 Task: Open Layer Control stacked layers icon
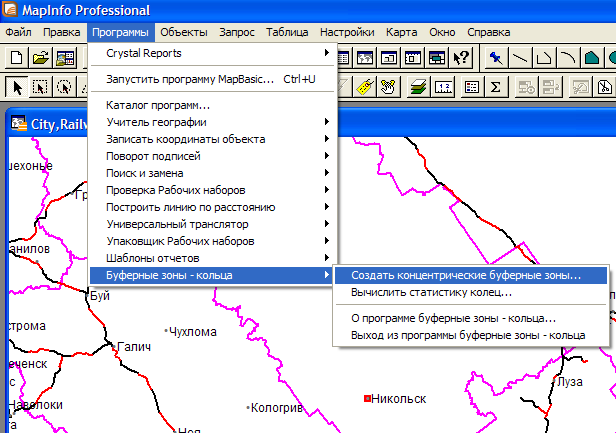click(419, 86)
